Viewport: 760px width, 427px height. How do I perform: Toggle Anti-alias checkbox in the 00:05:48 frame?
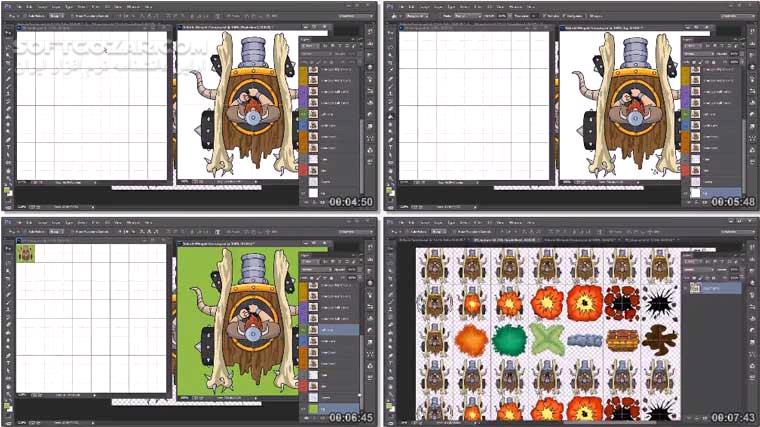[545, 16]
